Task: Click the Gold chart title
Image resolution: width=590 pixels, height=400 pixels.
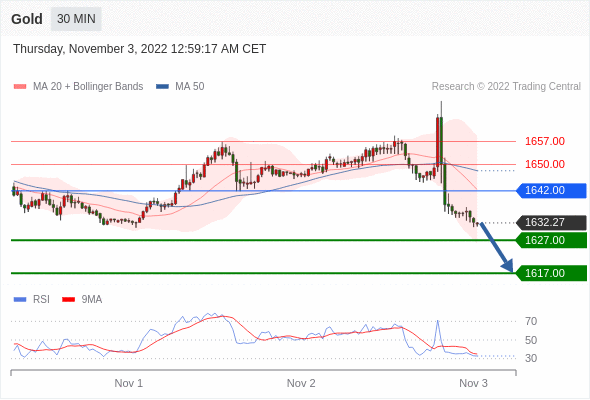Action: click(27, 19)
